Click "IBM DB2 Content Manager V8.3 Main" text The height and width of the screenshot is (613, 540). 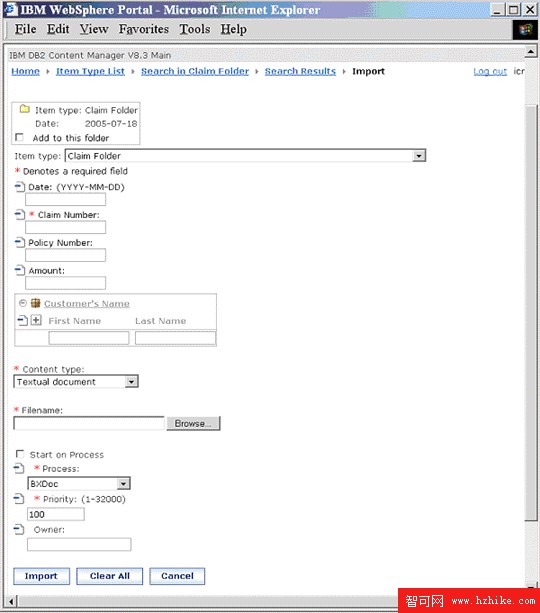90,56
